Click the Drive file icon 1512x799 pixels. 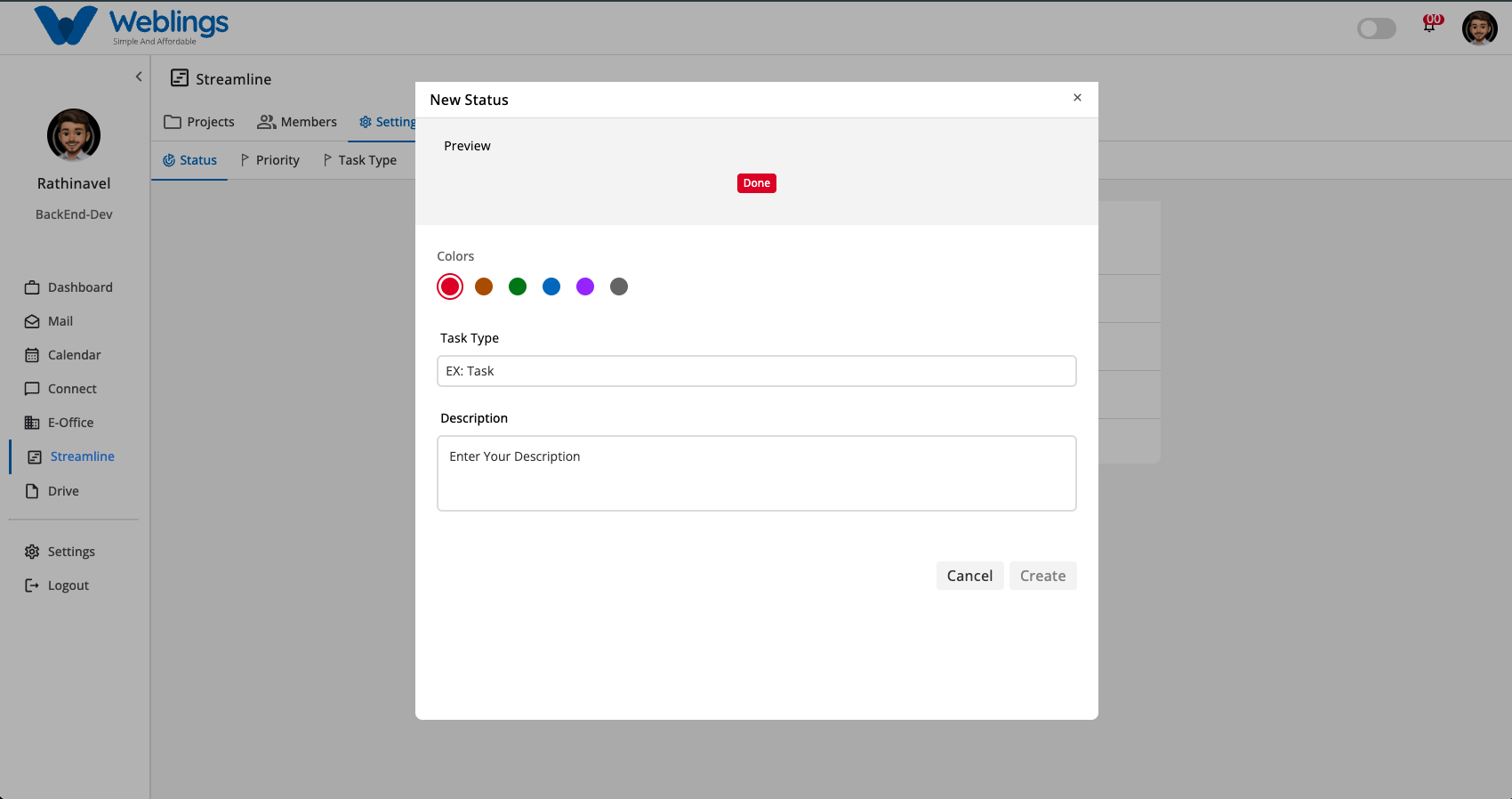point(32,491)
